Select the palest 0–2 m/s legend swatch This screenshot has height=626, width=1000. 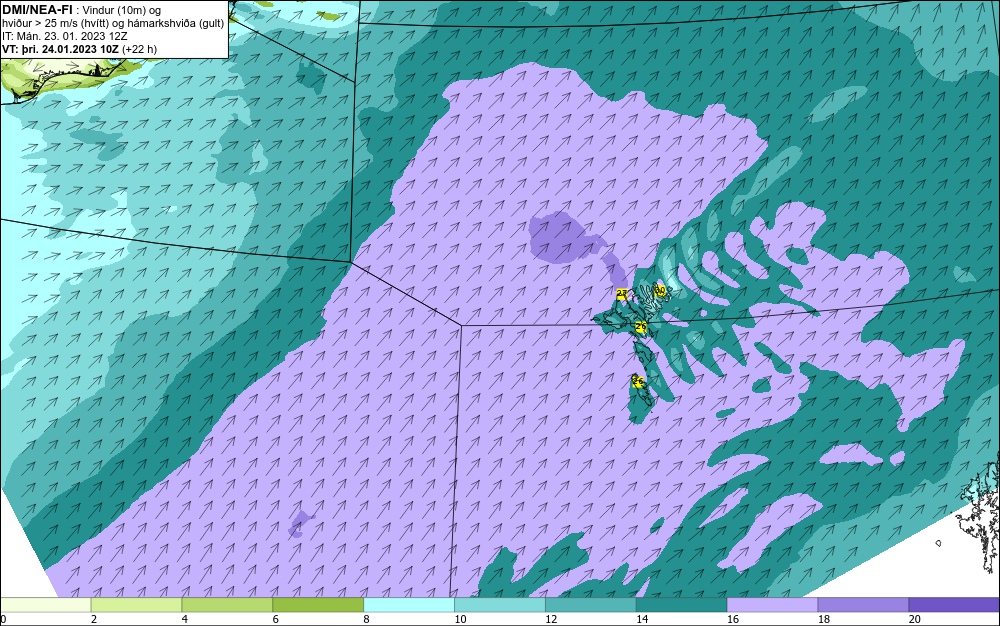click(46, 605)
